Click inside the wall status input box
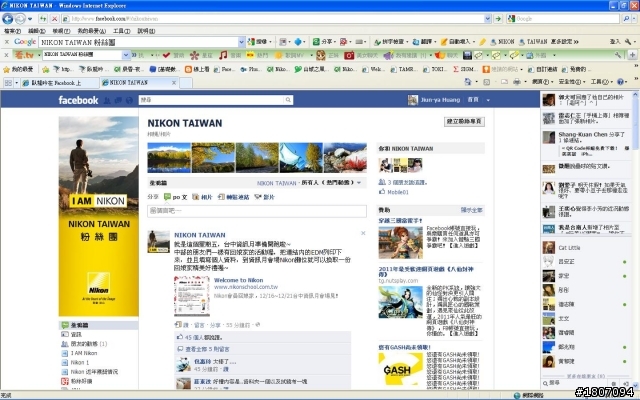Screen dimensions: 640x400 click(257, 211)
